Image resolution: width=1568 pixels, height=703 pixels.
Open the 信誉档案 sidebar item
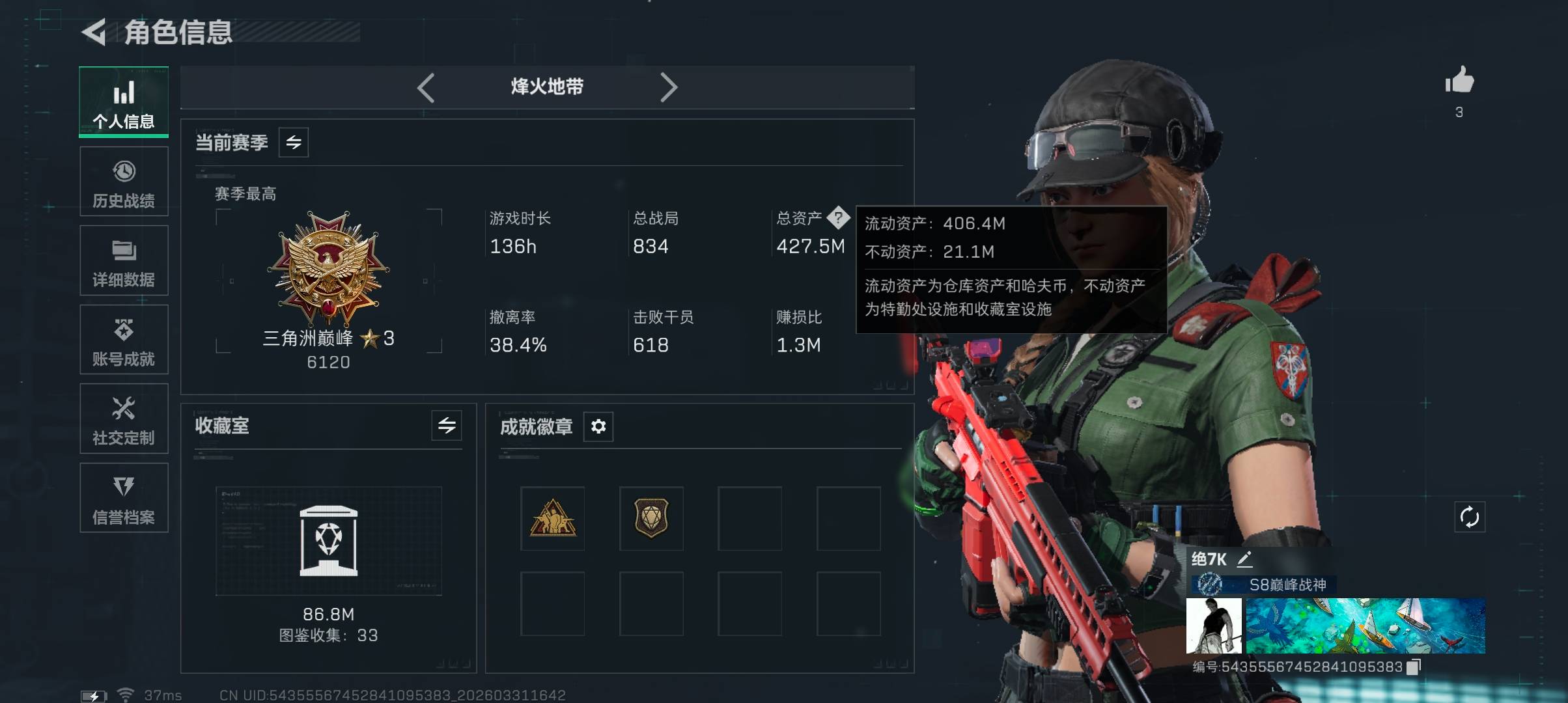(x=124, y=498)
